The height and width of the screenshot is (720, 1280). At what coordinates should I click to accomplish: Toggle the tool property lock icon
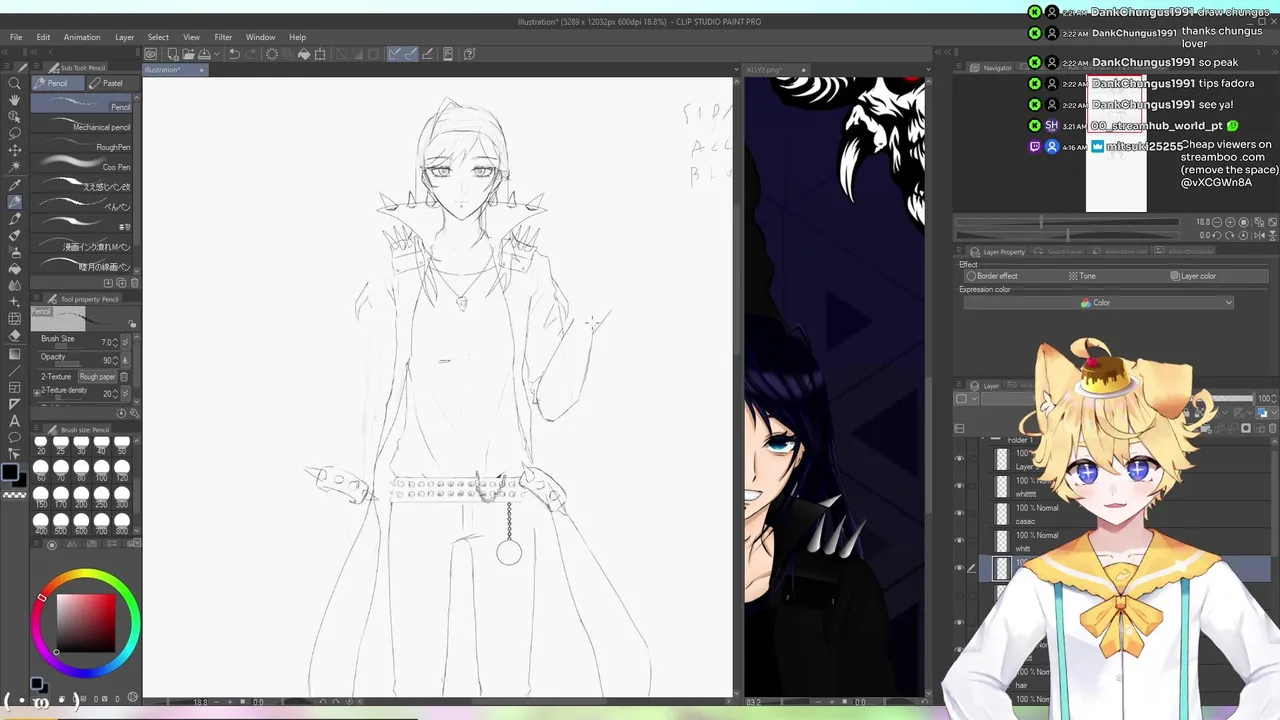[x=132, y=324]
